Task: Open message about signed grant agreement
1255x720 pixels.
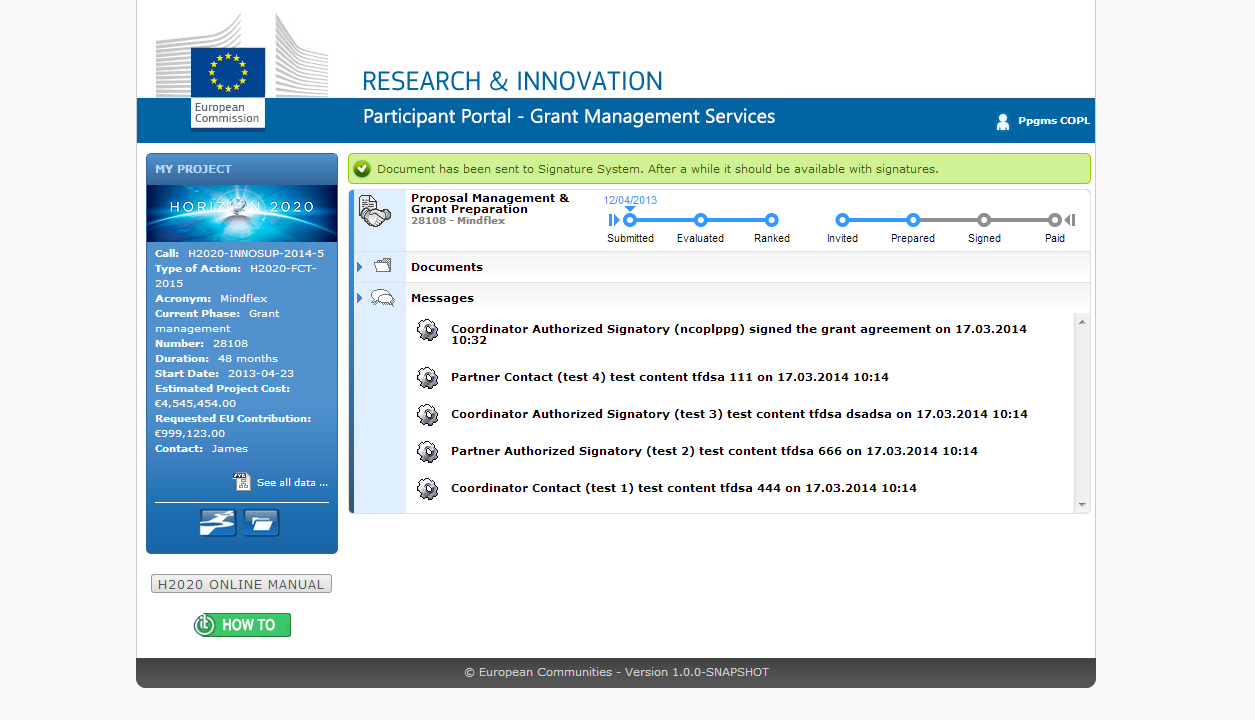Action: tap(739, 334)
